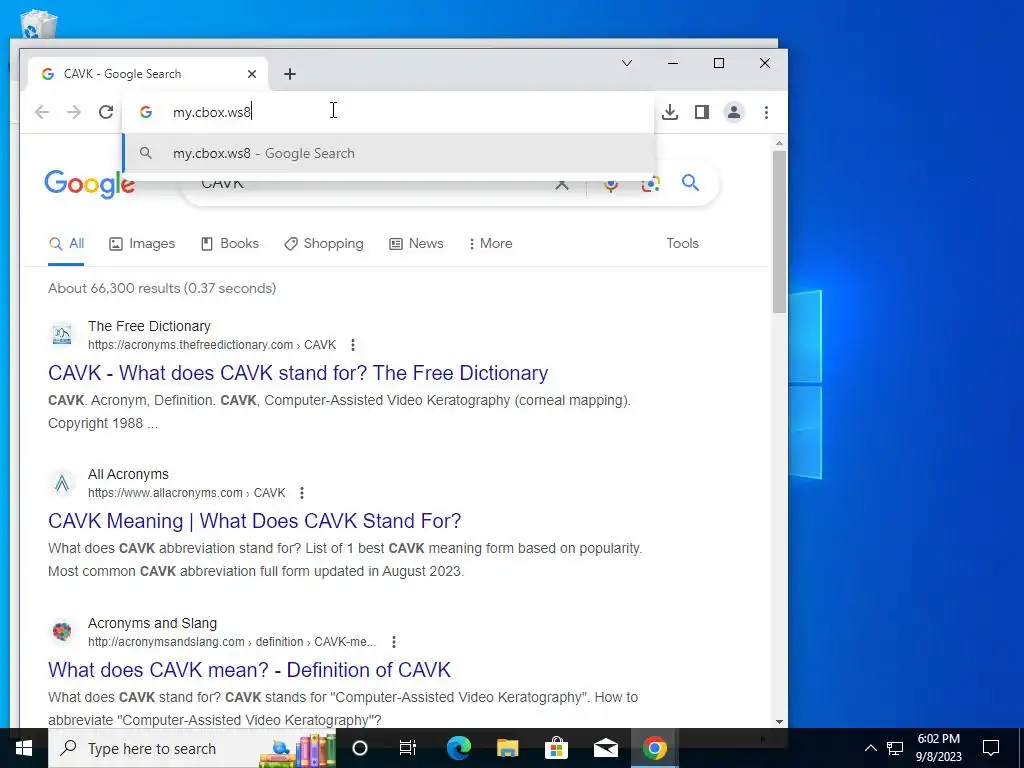Viewport: 1024px width, 768px height.
Task: Open the clock showing 6:02 PM
Action: [938, 748]
